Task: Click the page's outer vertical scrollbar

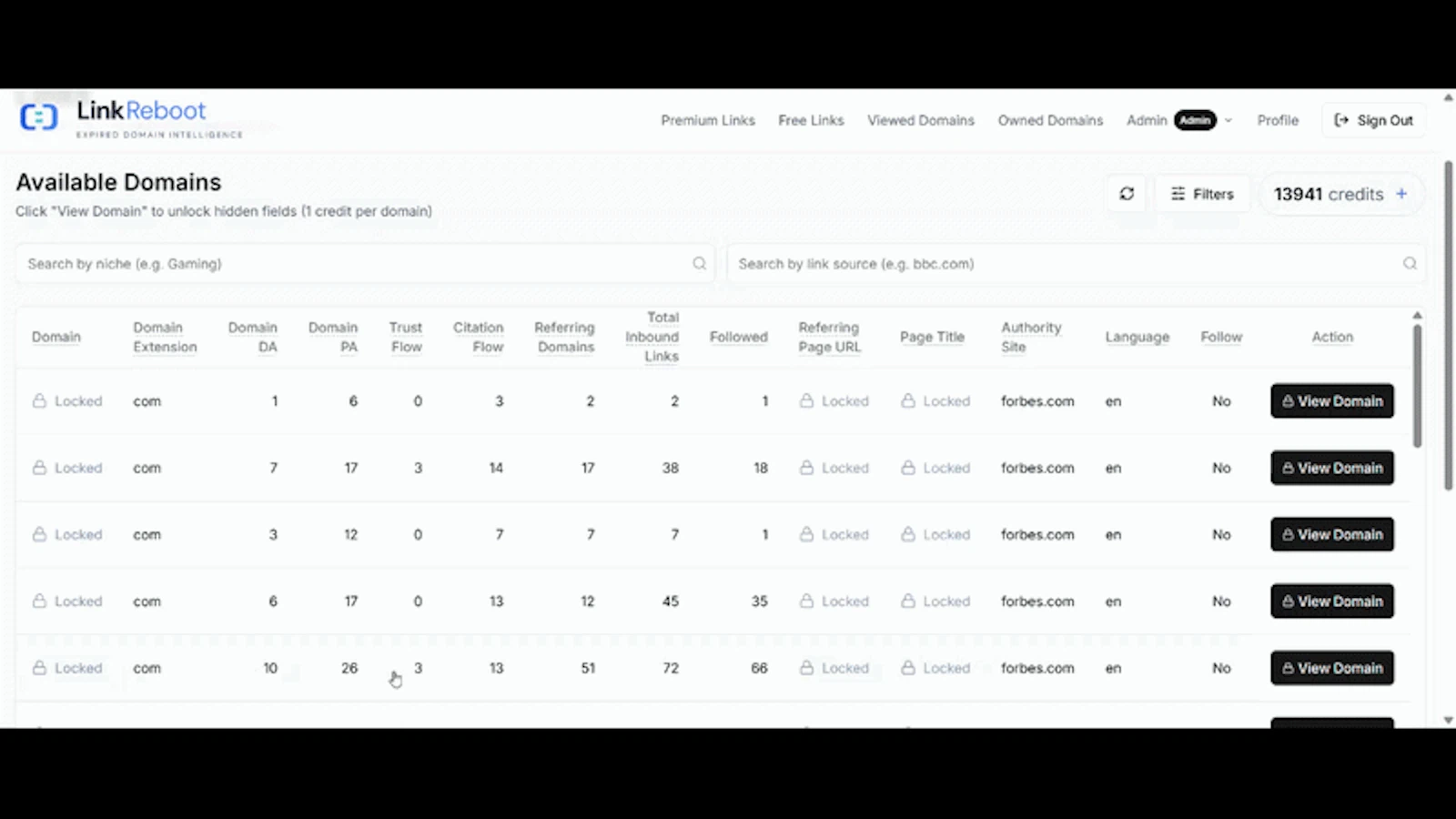Action: (1449, 326)
